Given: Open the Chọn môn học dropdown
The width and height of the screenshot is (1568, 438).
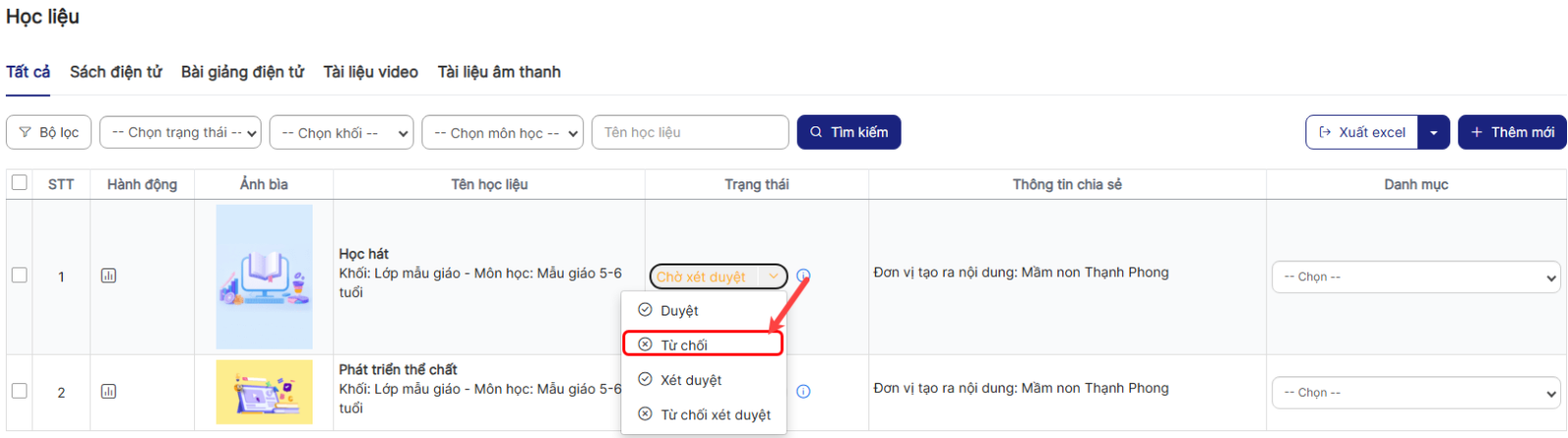Looking at the screenshot, I should (x=503, y=132).
